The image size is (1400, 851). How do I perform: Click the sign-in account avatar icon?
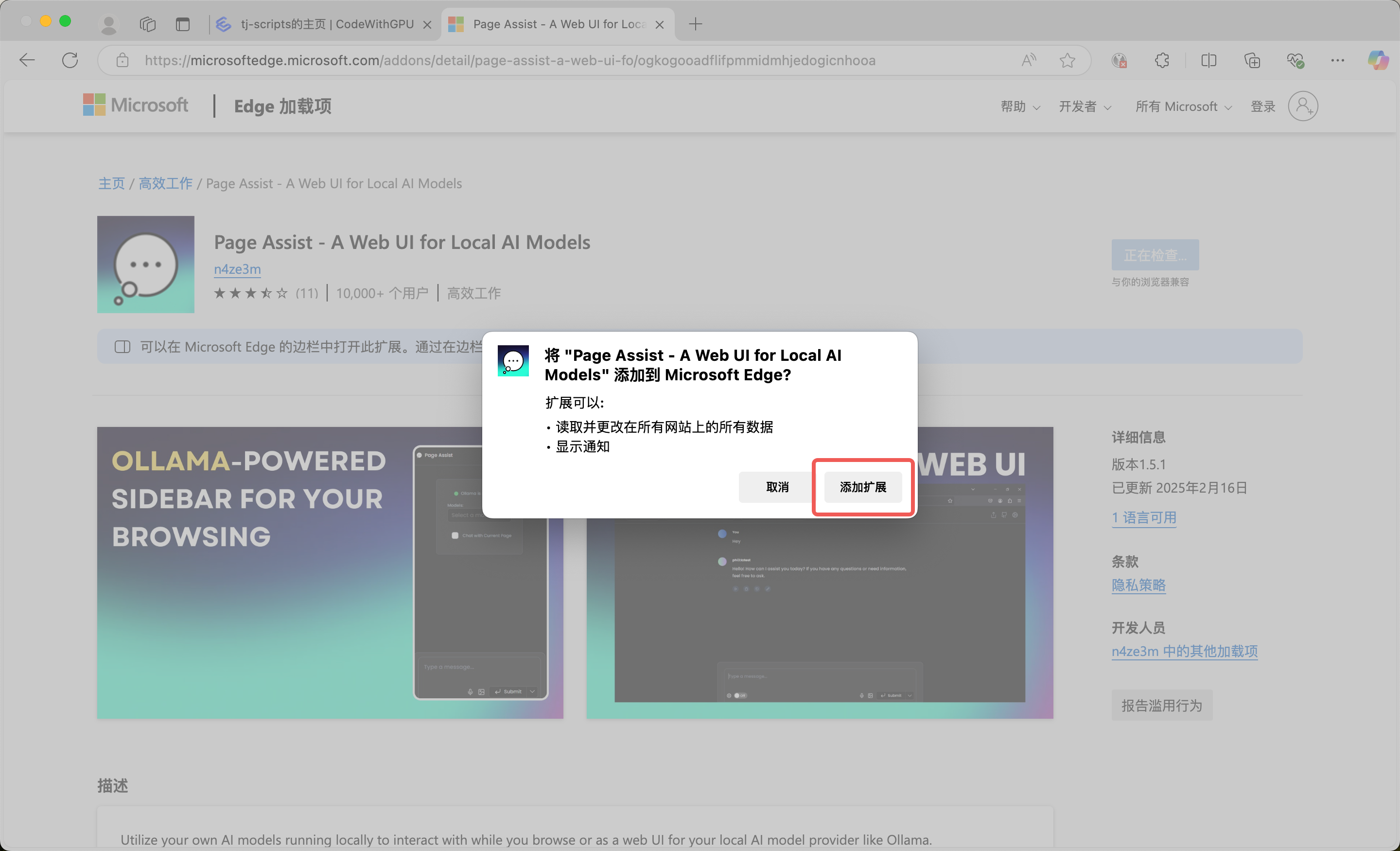(1303, 106)
